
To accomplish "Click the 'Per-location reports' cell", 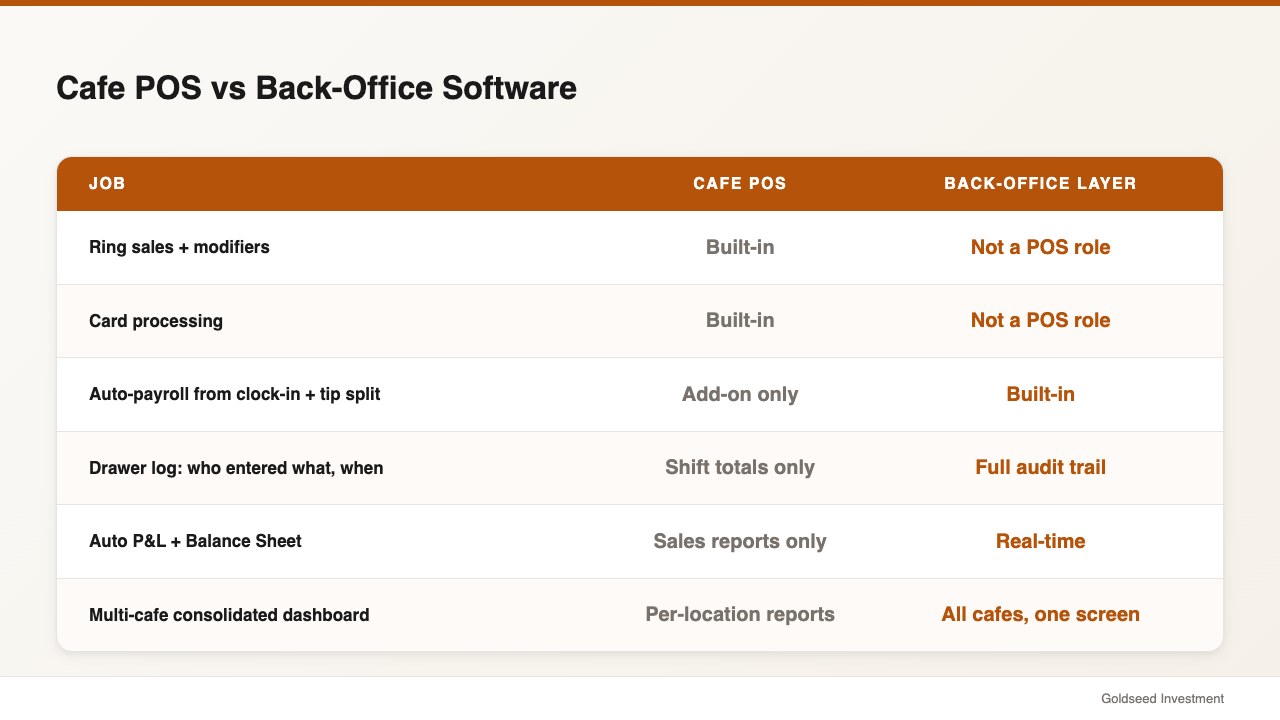I will point(740,614).
